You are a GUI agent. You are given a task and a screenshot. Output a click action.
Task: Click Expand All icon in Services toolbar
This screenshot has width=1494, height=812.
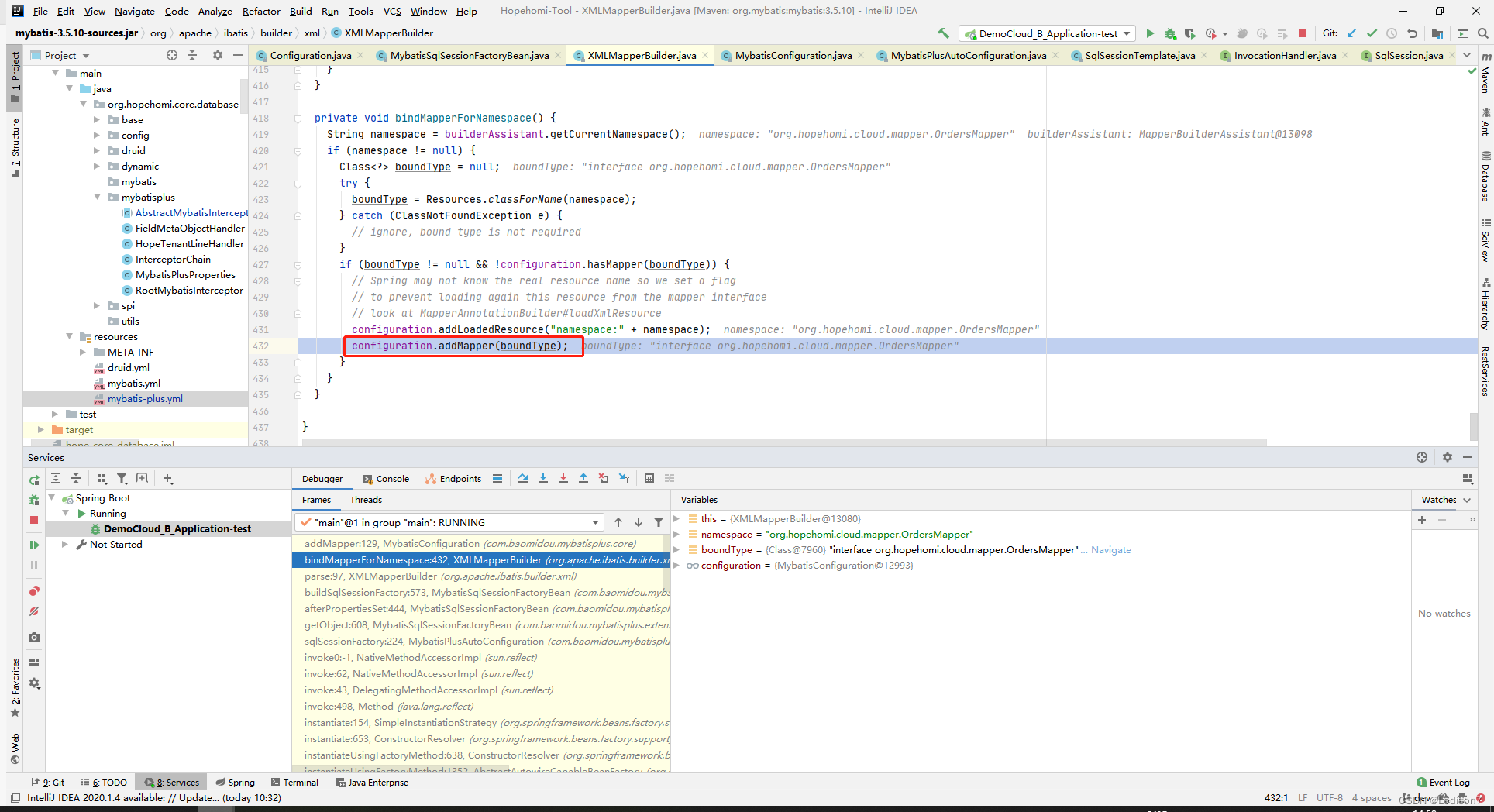click(x=56, y=478)
